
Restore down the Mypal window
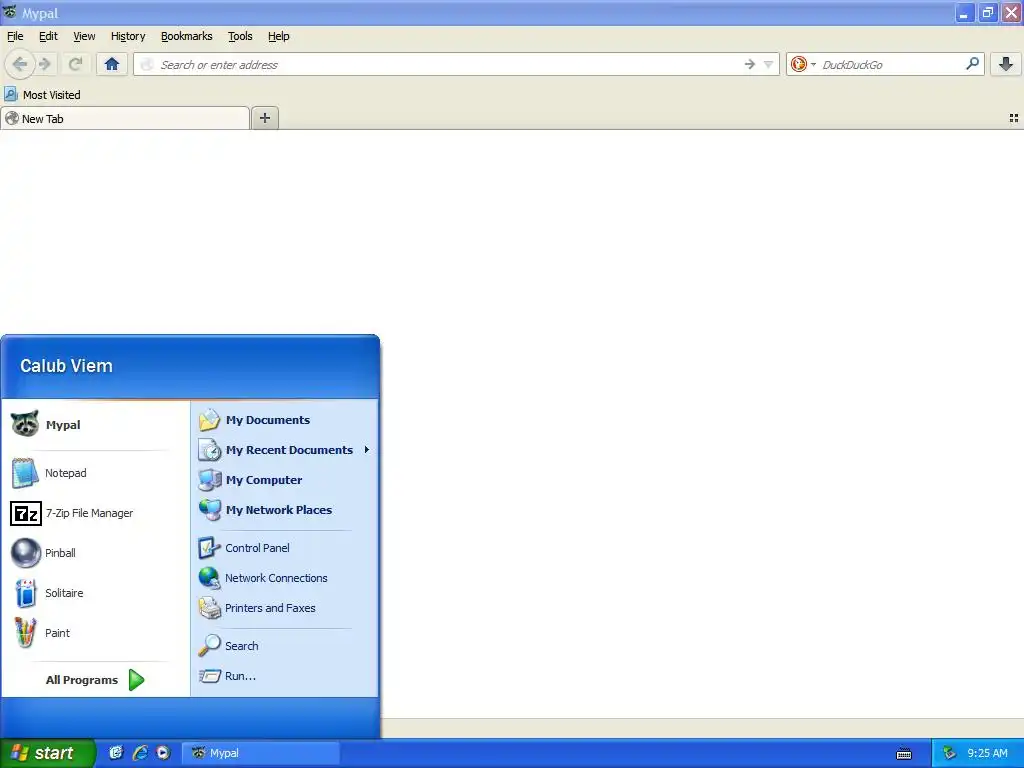pos(987,12)
